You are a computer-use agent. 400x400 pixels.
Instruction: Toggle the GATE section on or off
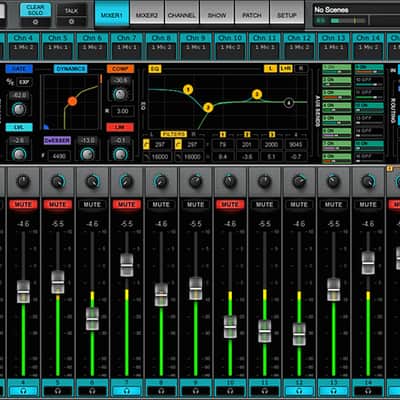point(19,69)
